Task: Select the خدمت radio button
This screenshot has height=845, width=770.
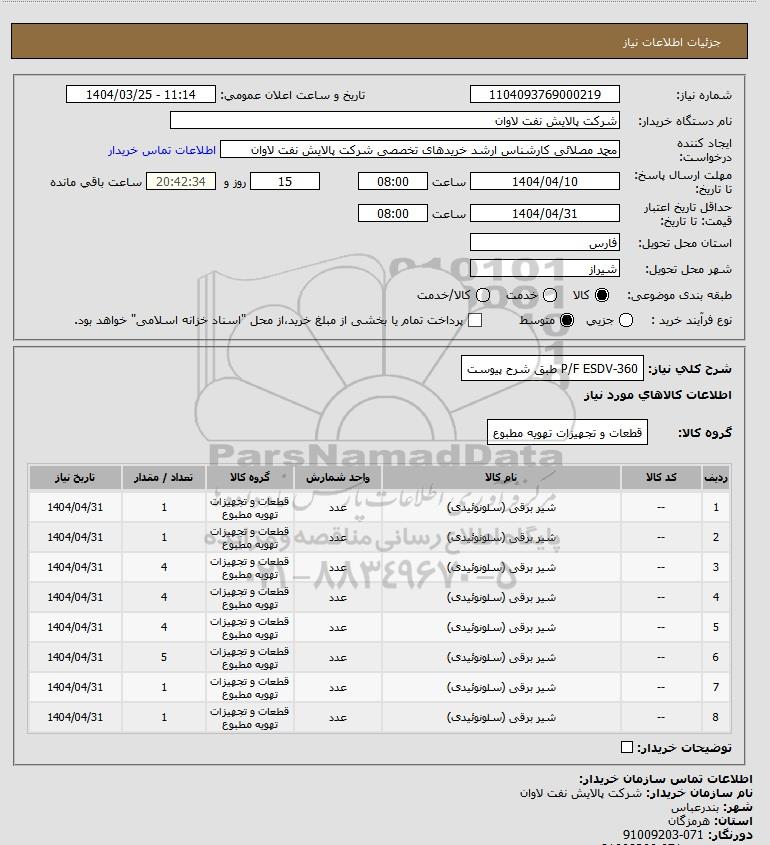Action: coord(550,295)
